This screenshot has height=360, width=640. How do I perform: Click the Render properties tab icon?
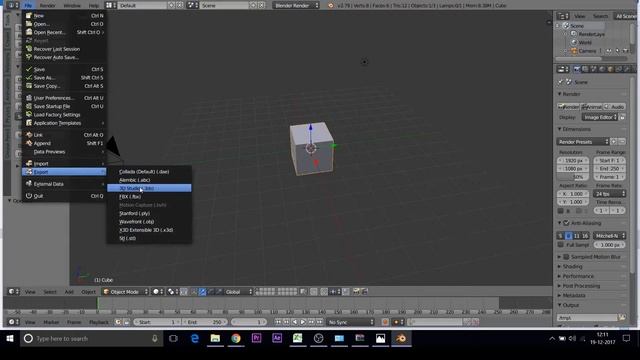pos(576,69)
